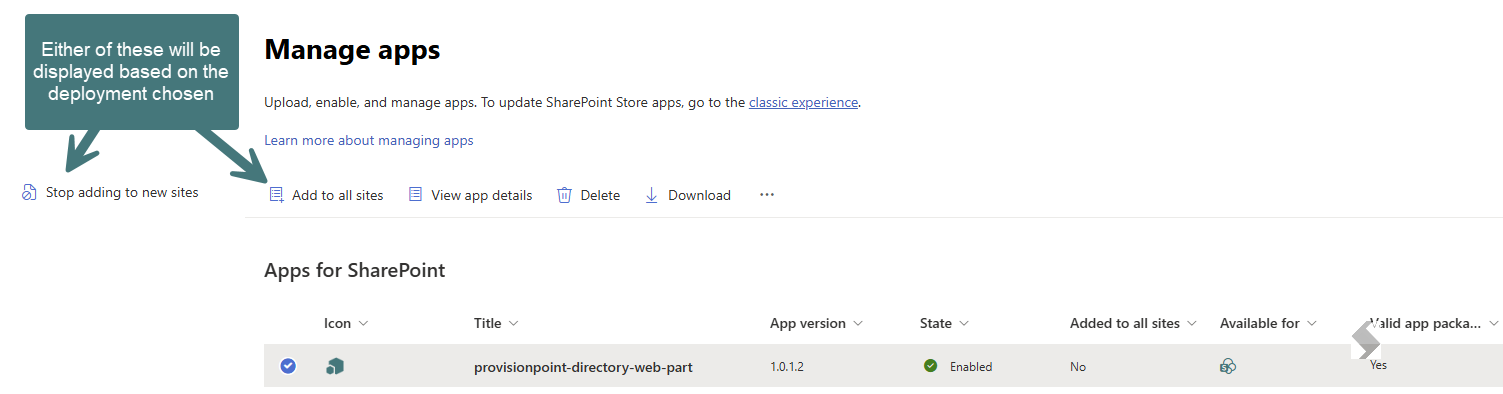1503x394 pixels.
Task: Click the Valid app package column header
Action: 1426,323
